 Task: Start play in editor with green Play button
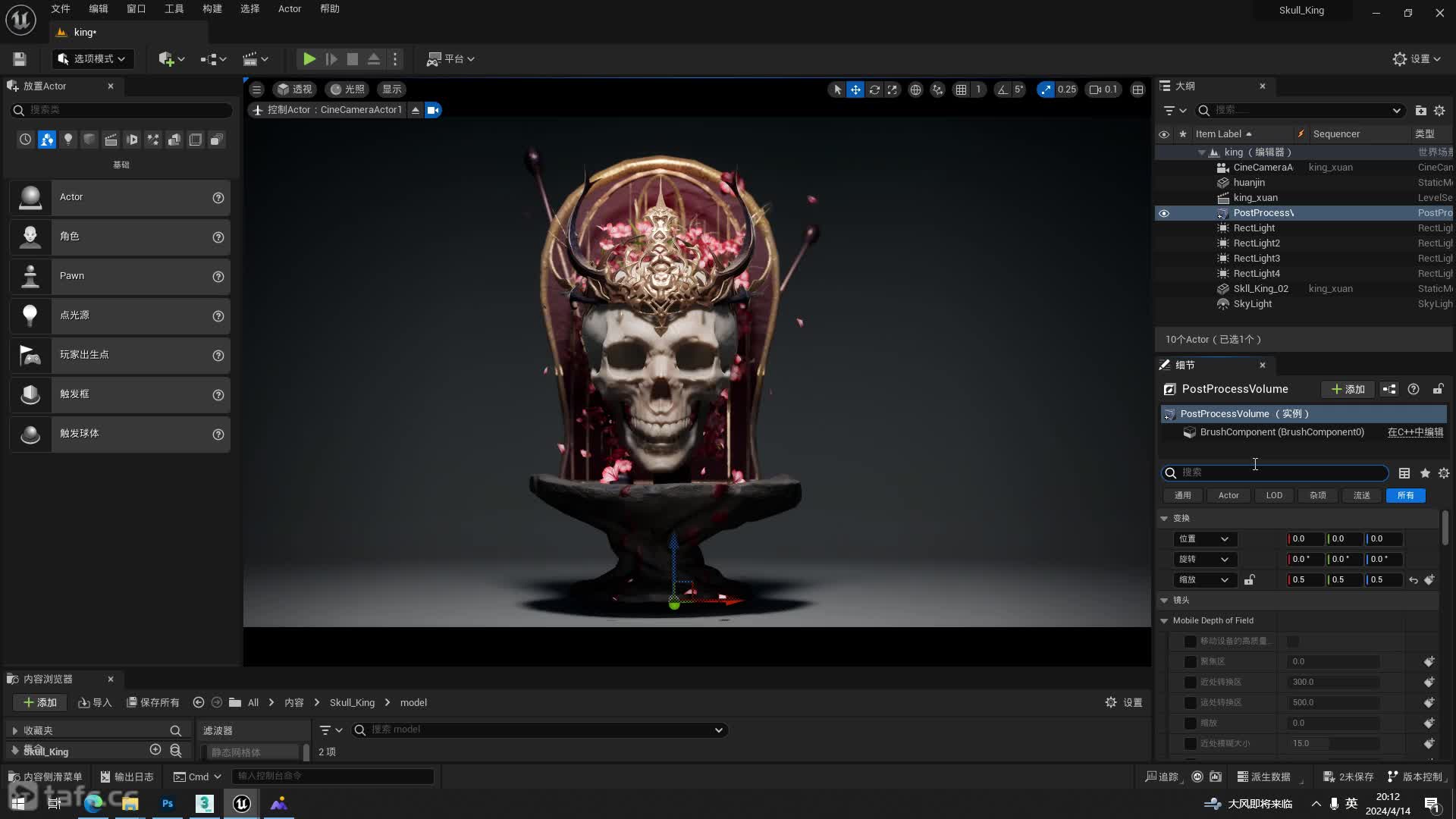pyautogui.click(x=309, y=58)
